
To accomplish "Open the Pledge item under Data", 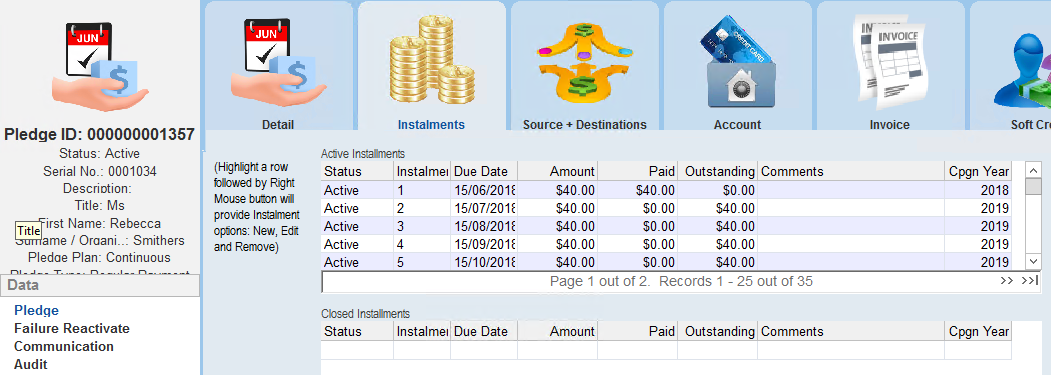I will 36,311.
